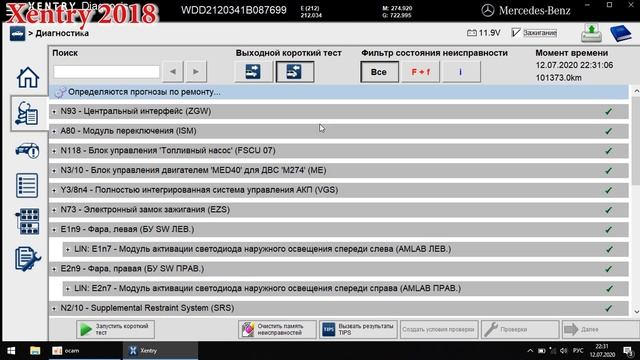Click the blue book help icon
The height and width of the screenshot is (360, 640).
point(620,33)
